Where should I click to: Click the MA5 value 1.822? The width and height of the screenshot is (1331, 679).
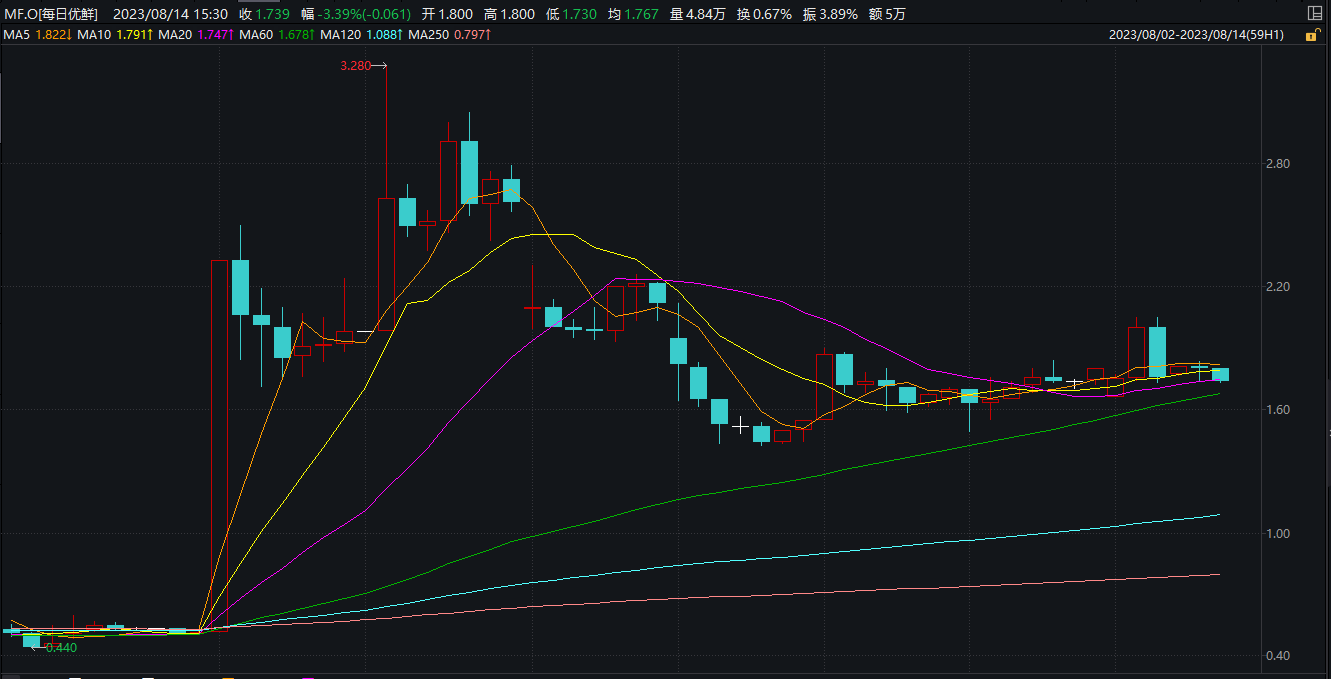(50, 35)
